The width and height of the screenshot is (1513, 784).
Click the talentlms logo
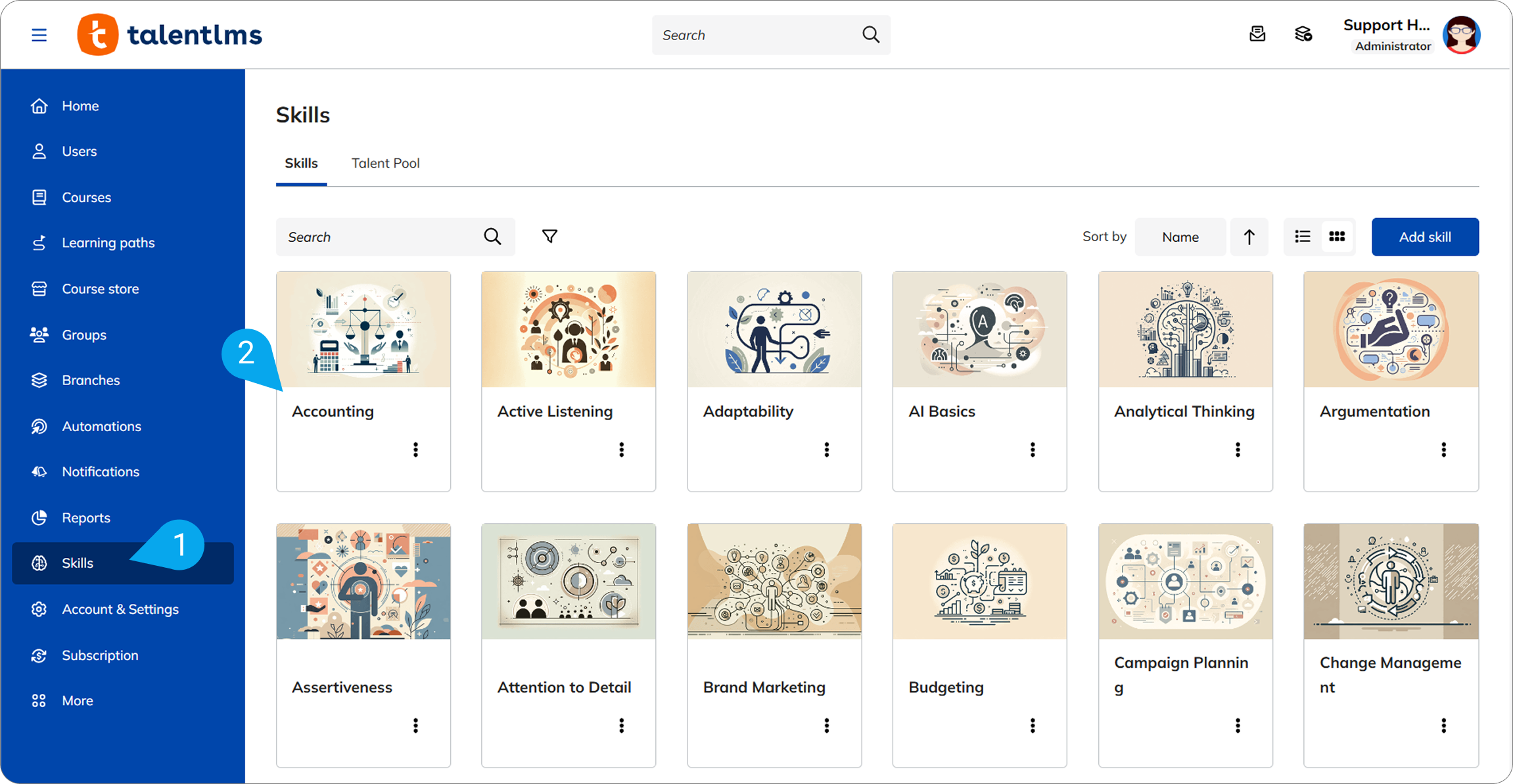click(170, 35)
